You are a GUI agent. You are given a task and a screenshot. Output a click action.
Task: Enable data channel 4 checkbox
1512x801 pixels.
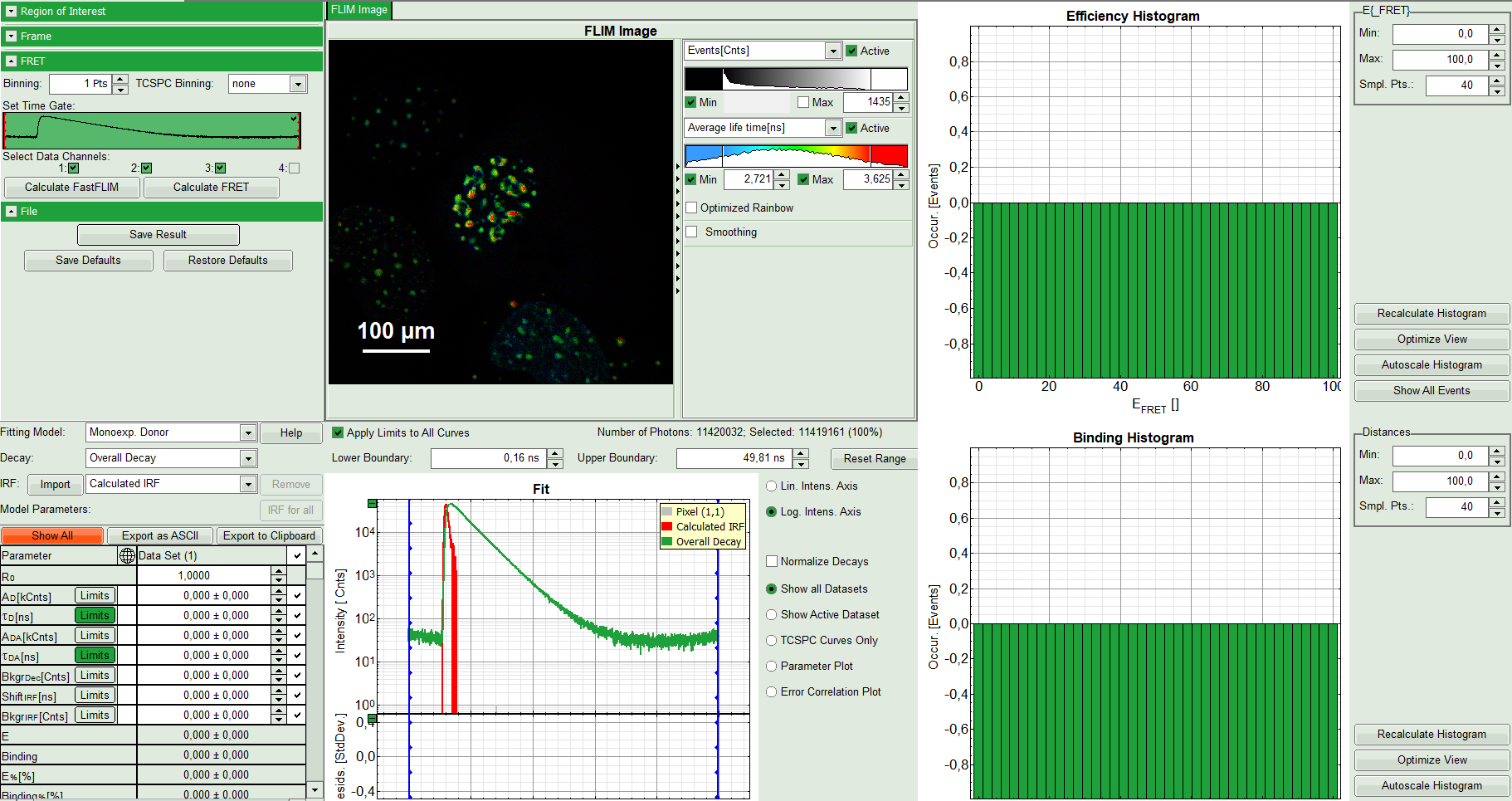[x=294, y=168]
